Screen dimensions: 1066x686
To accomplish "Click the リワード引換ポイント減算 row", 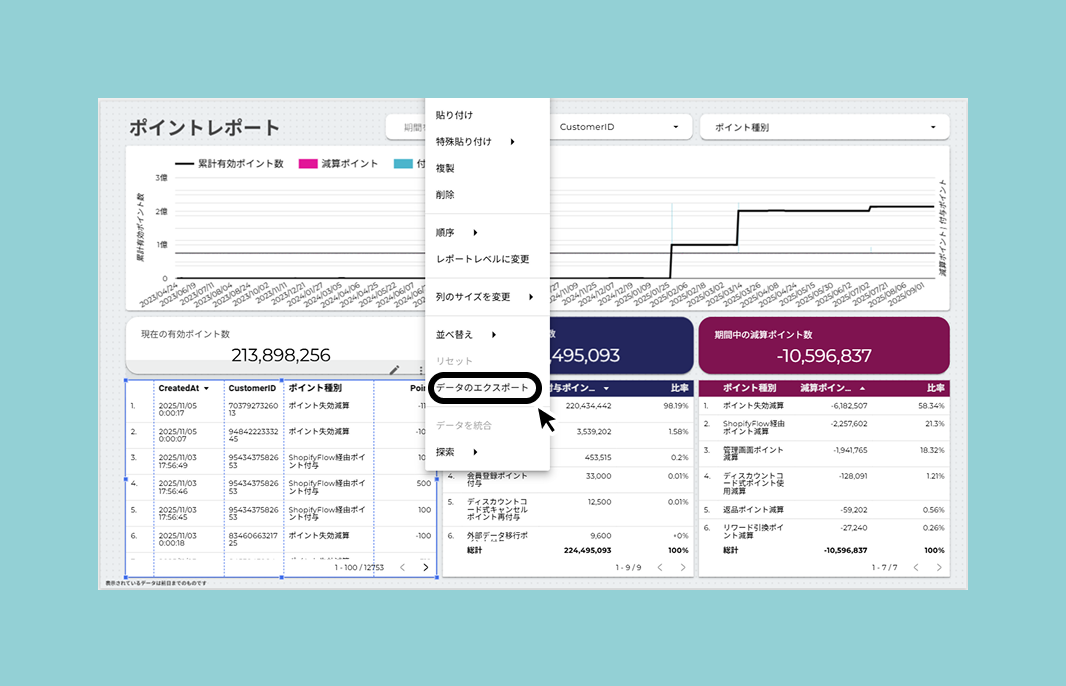I will (x=824, y=531).
